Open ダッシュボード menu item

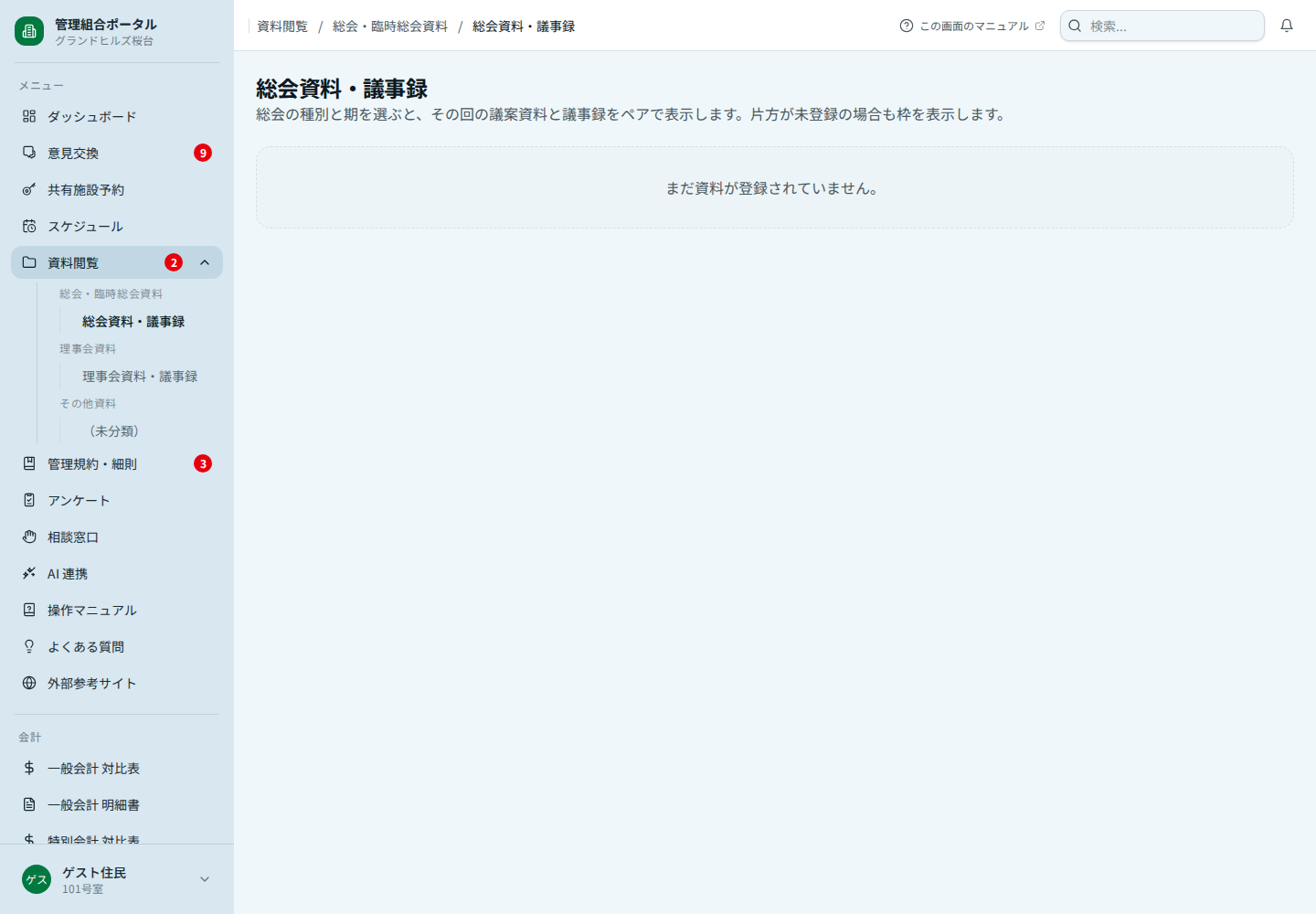click(117, 116)
